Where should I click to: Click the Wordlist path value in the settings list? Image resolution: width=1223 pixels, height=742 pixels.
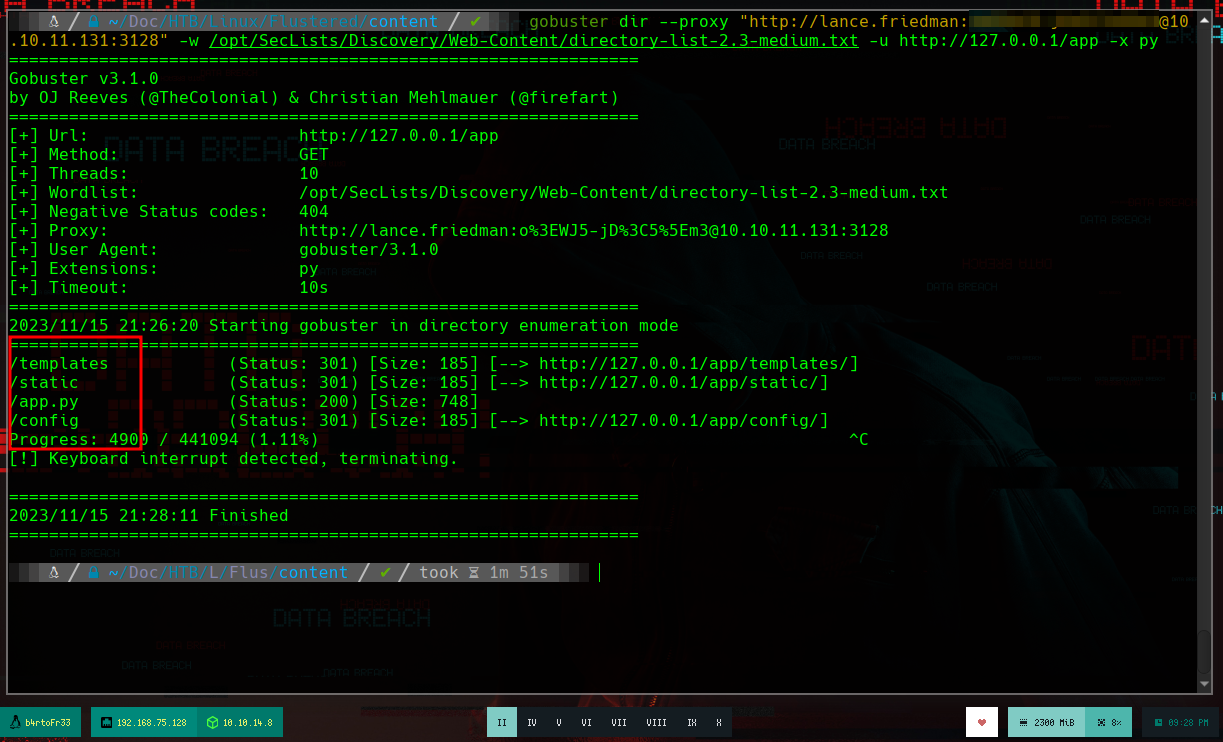623,193
